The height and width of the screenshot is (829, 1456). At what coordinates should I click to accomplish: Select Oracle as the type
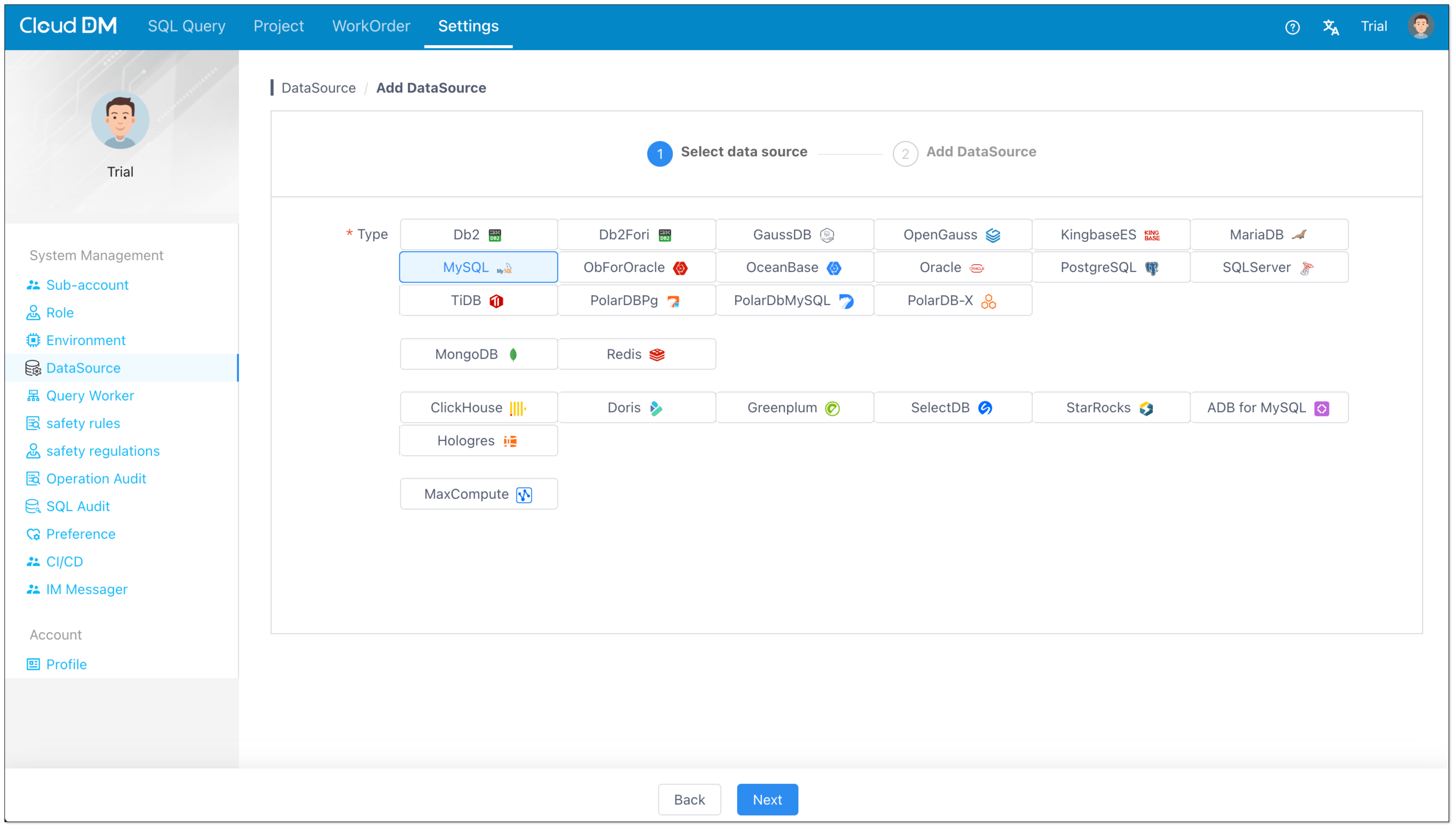click(953, 268)
